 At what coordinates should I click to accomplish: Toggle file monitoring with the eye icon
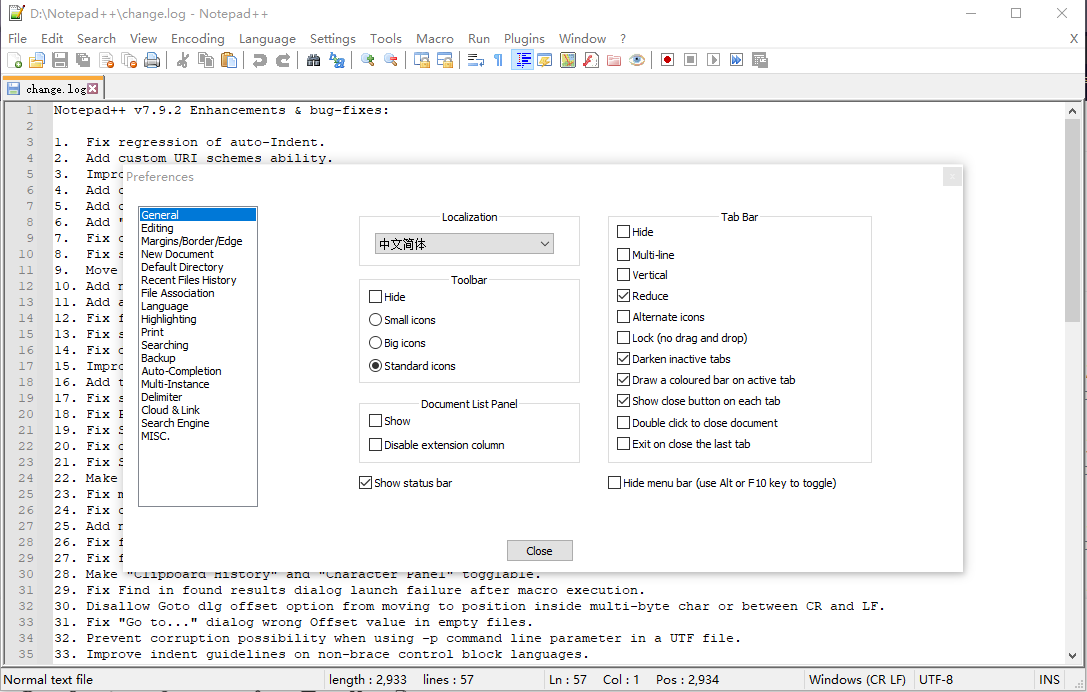pos(637,60)
